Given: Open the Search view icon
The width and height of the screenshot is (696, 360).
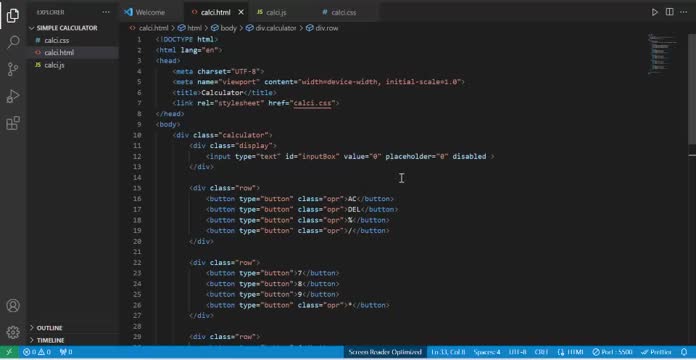Looking at the screenshot, I should click(x=13, y=42).
